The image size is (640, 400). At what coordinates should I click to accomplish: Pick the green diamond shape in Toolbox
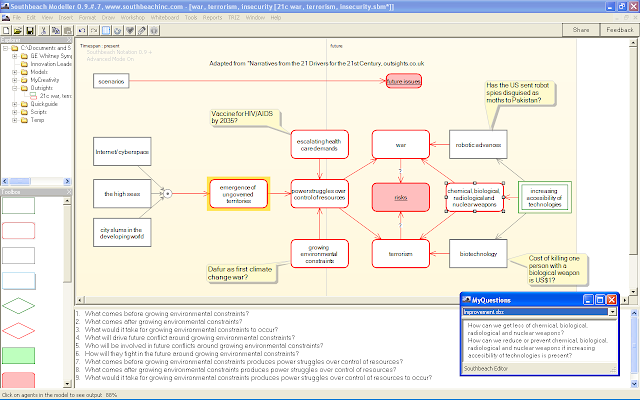click(x=18, y=305)
